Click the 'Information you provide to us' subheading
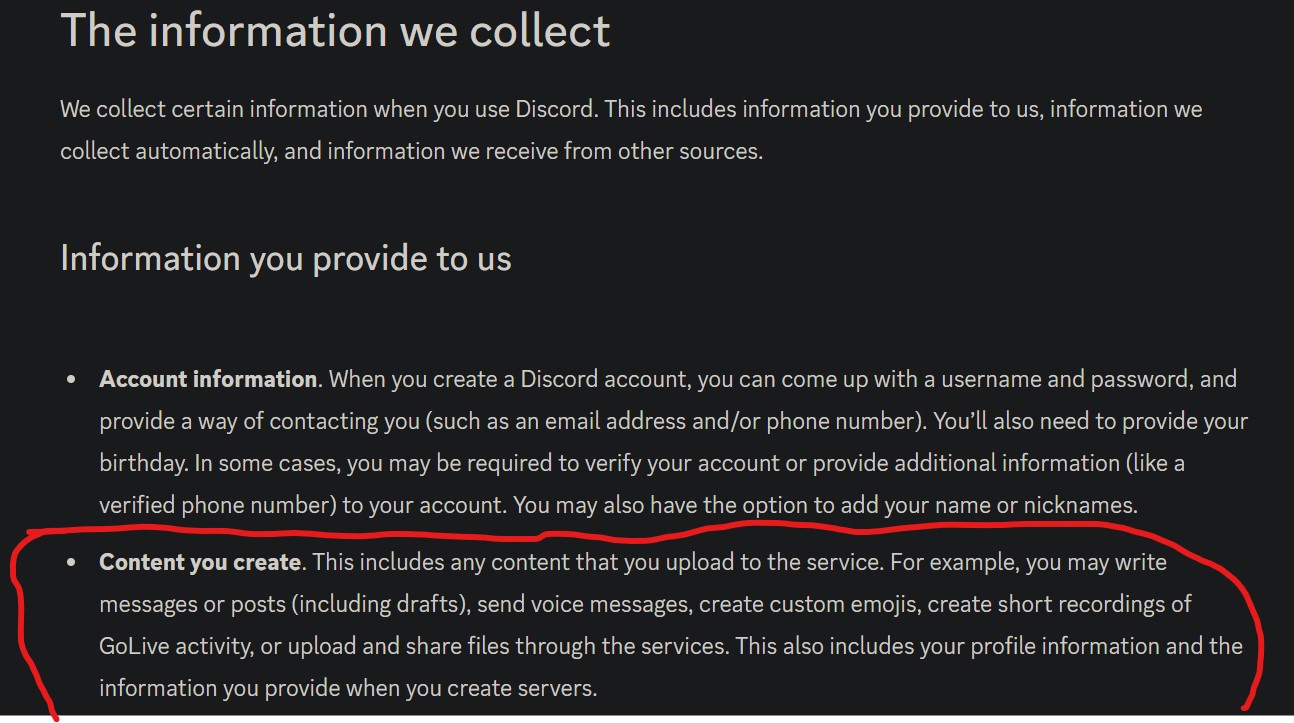Image resolution: width=1294 pixels, height=723 pixels. click(x=286, y=258)
